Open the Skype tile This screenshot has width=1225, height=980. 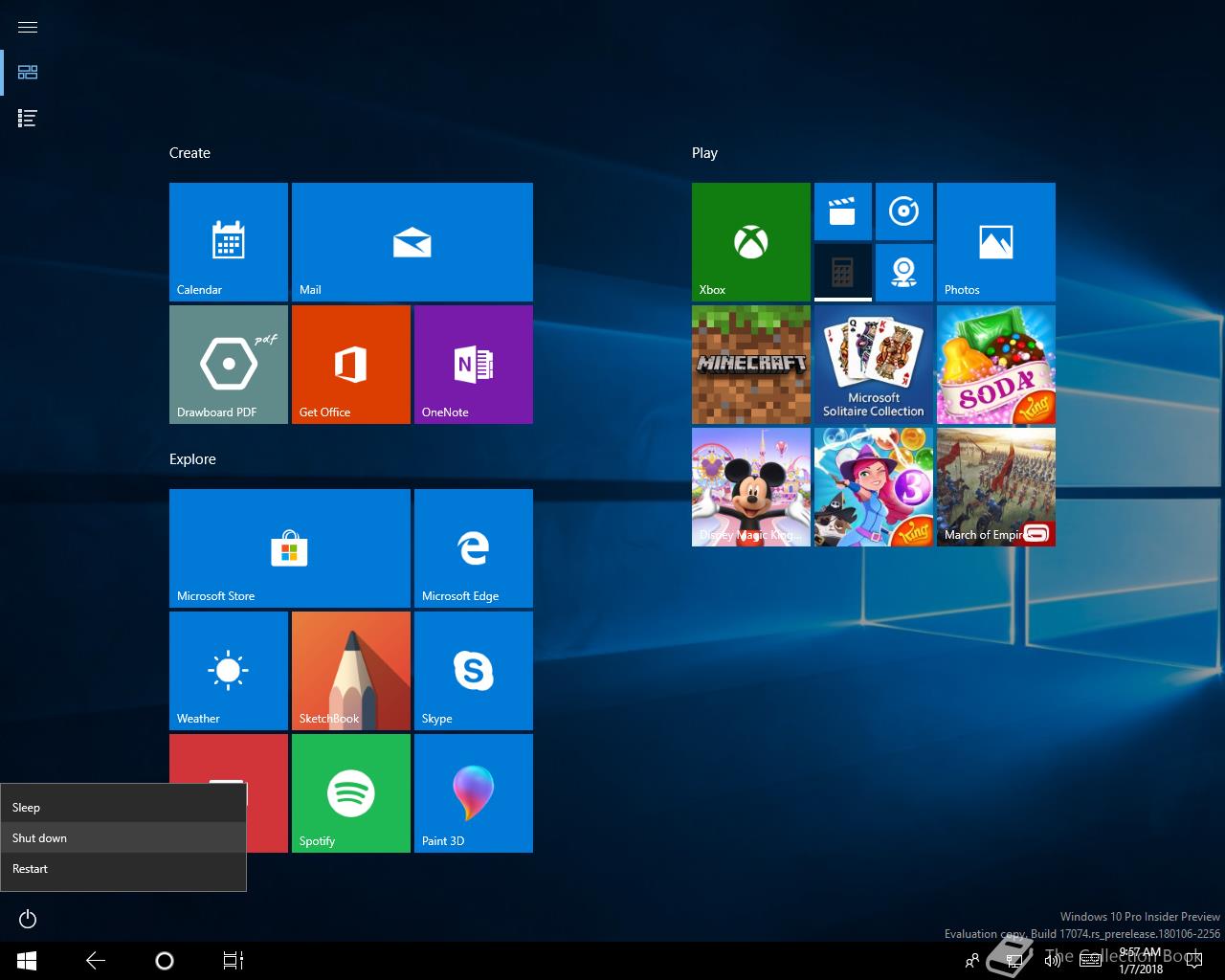point(474,671)
